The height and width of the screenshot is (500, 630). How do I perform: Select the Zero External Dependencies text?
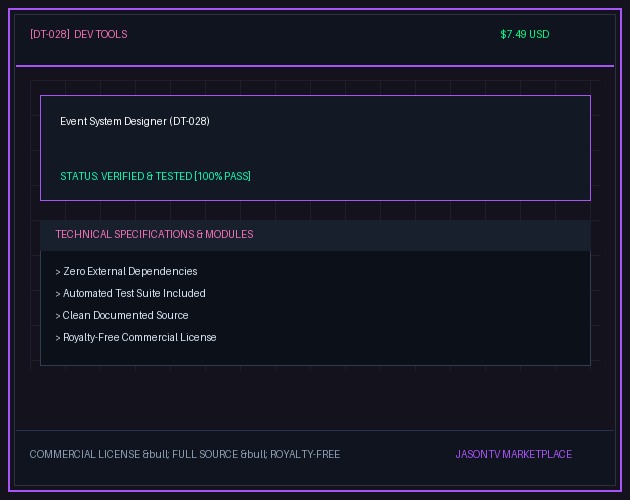130,271
